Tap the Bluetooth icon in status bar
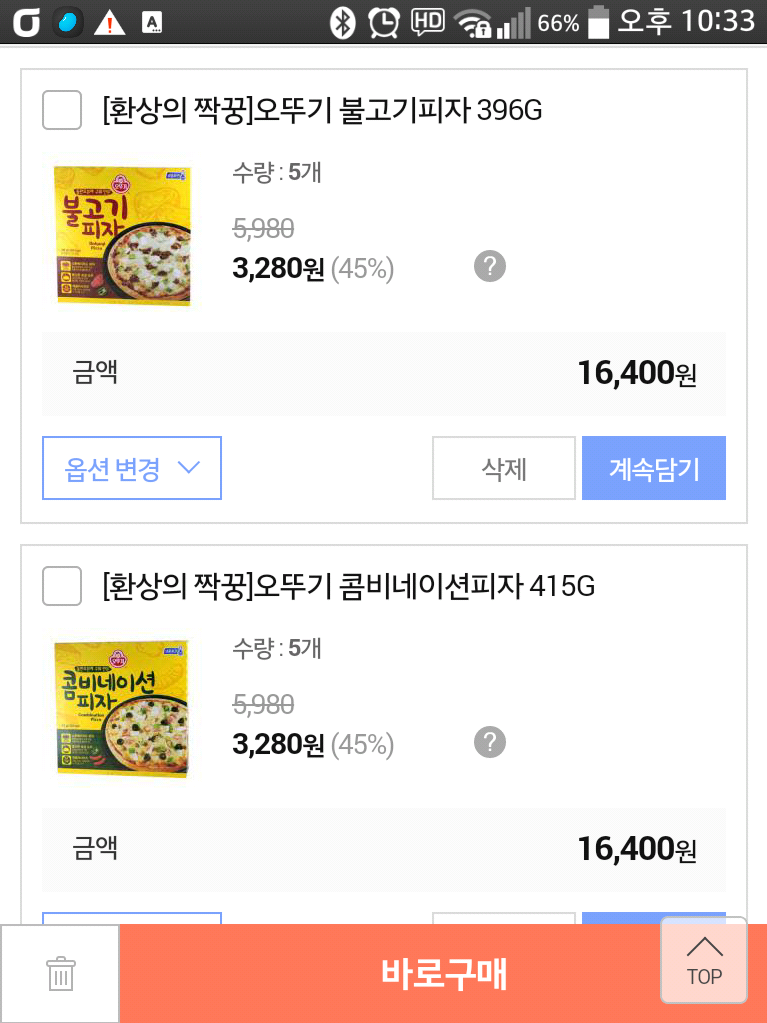 click(x=343, y=21)
